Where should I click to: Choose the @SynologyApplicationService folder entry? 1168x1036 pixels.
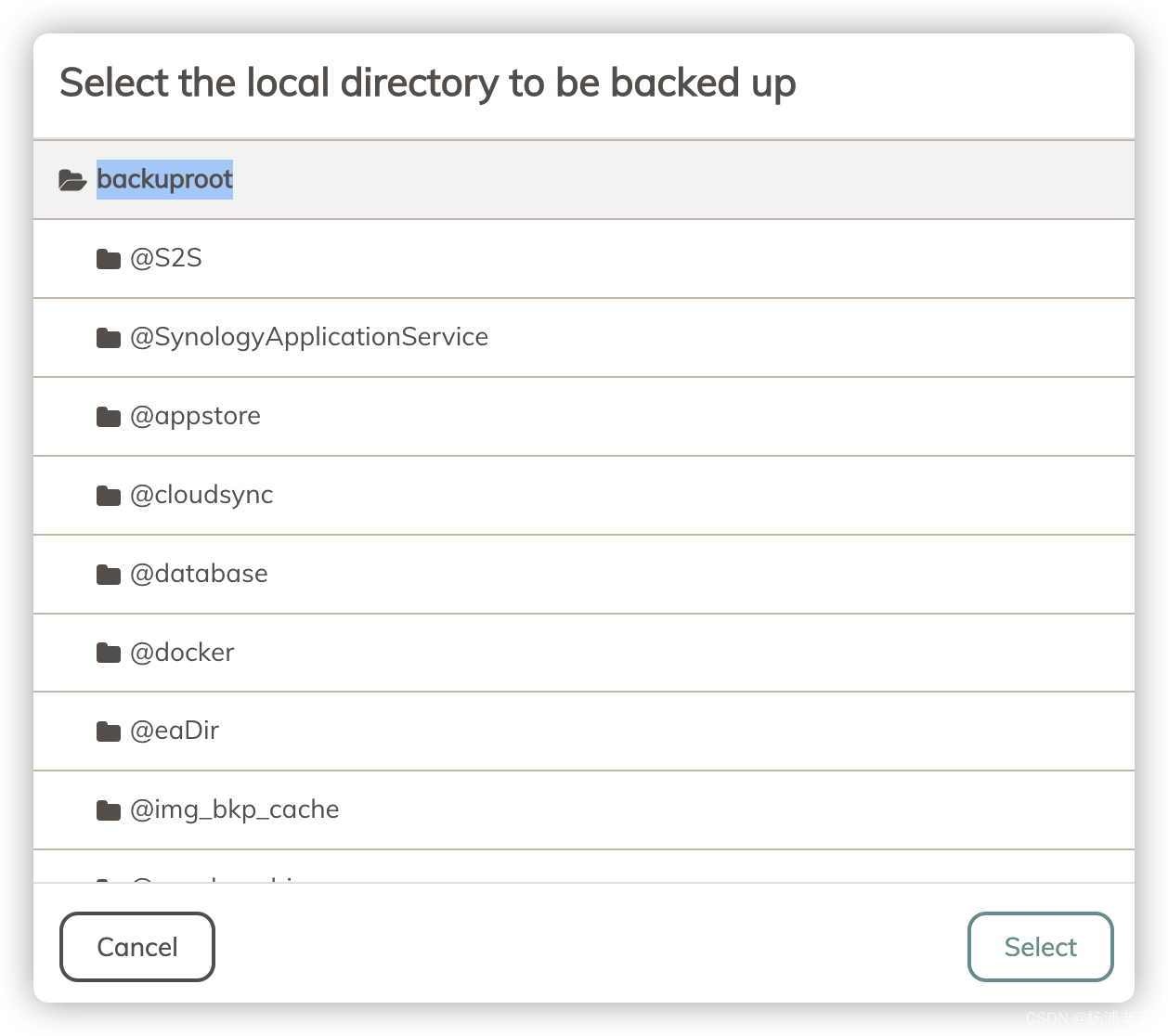[x=309, y=337]
